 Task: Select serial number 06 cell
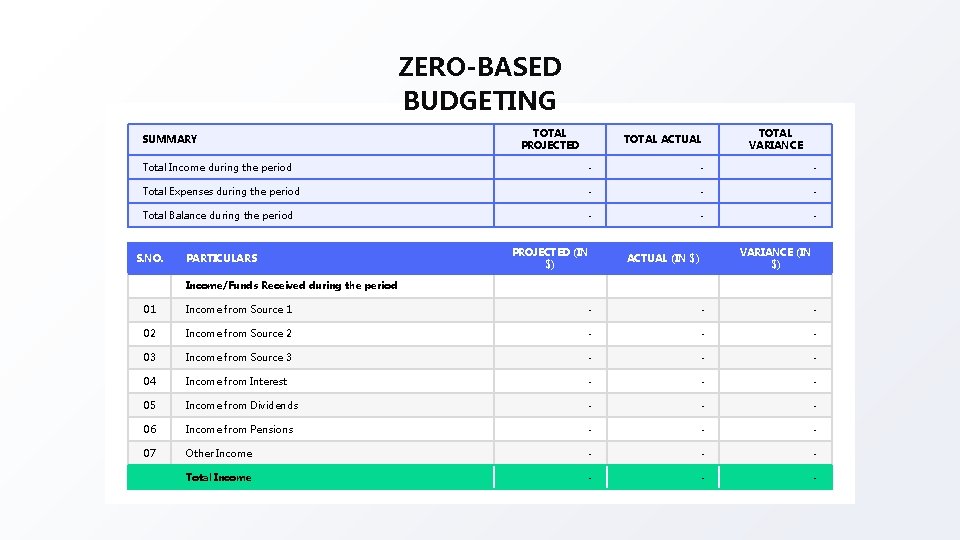[x=149, y=429]
